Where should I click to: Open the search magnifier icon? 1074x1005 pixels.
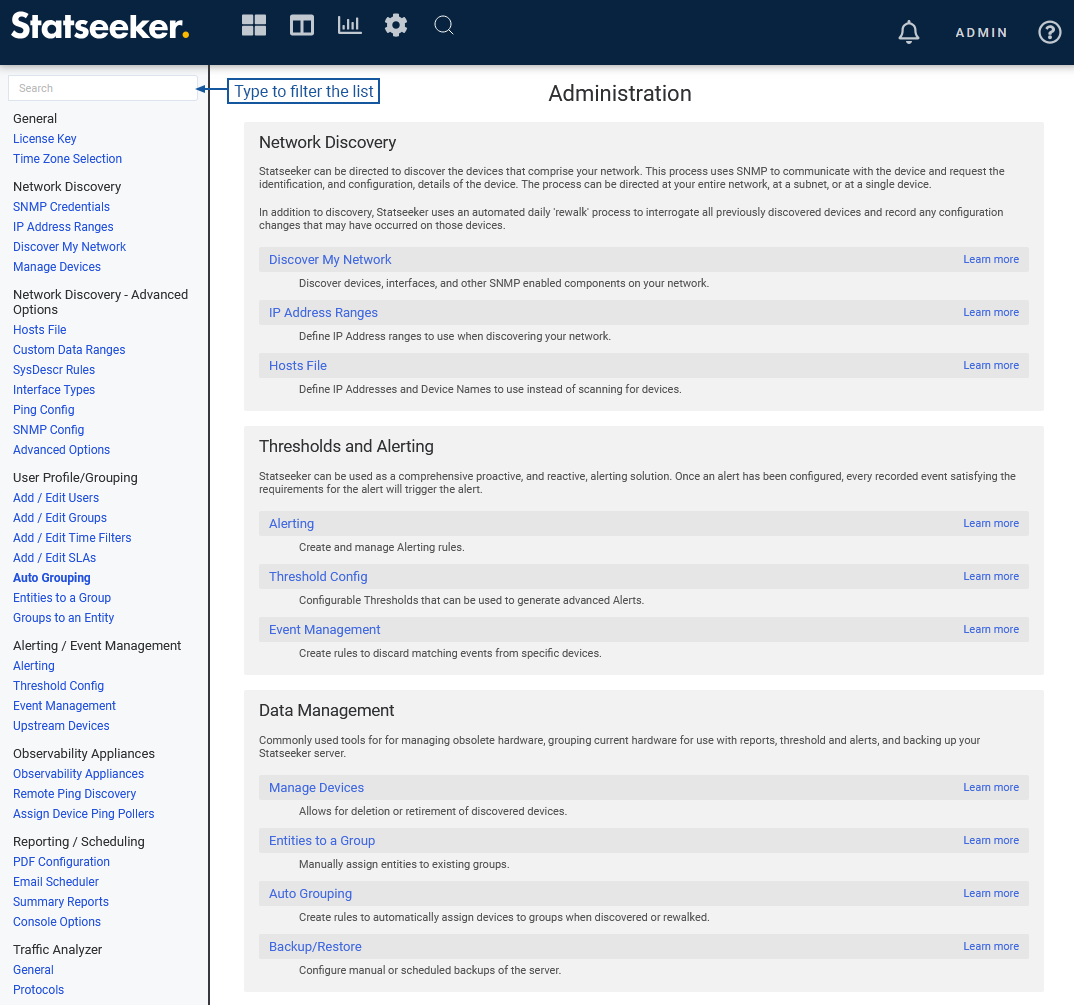[x=444, y=26]
